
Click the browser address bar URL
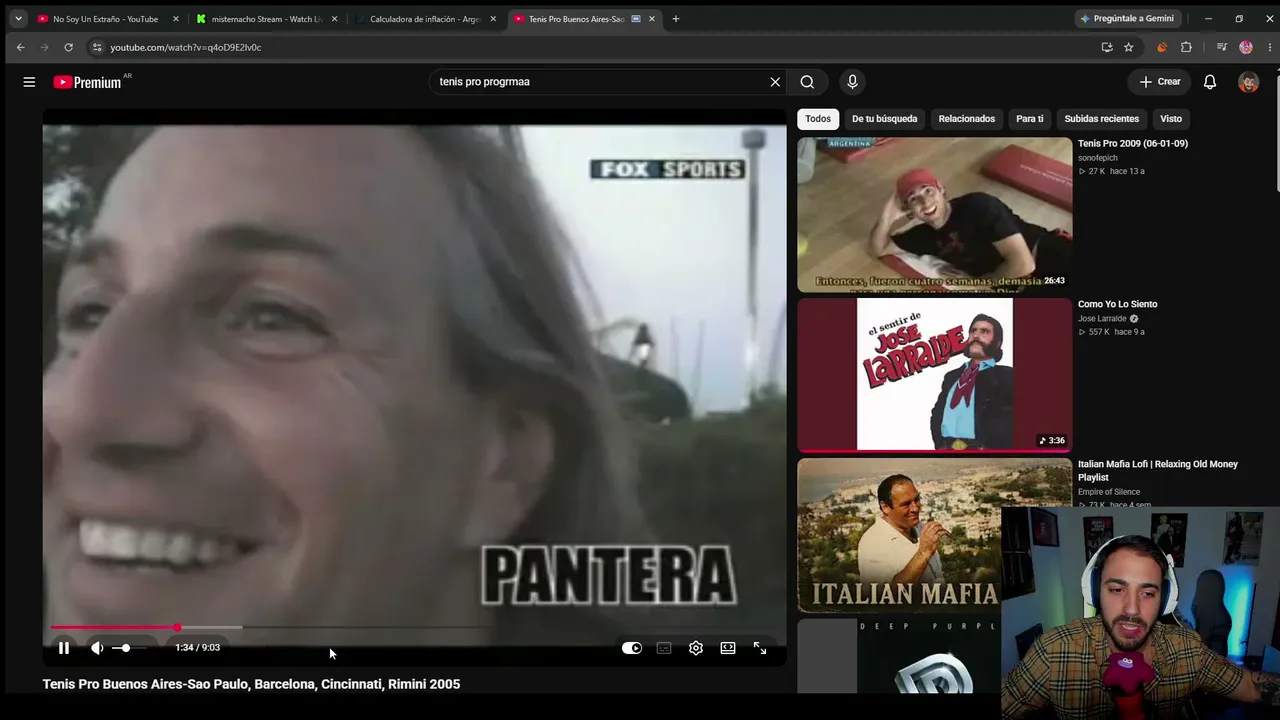[x=186, y=47]
